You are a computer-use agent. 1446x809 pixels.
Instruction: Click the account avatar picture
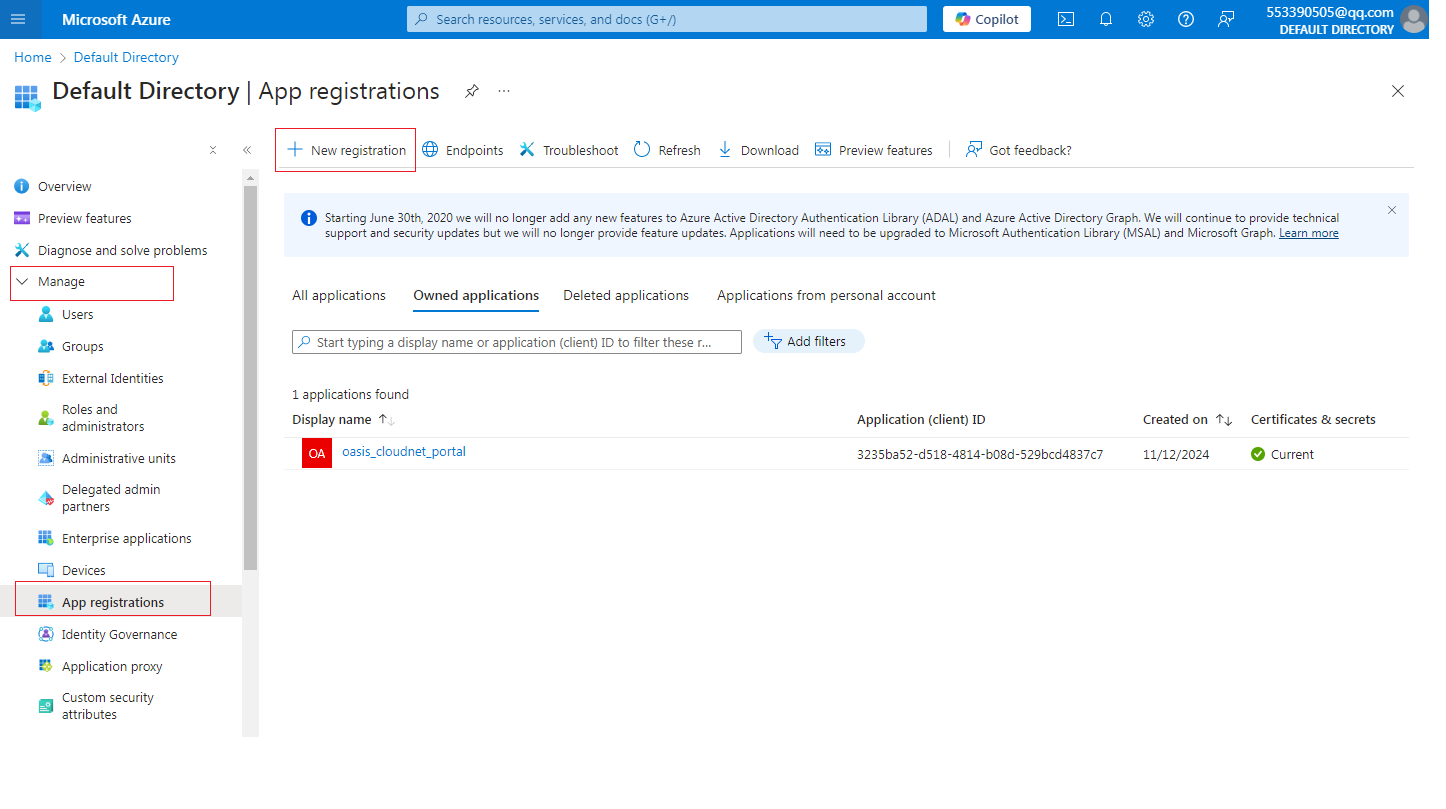[x=1414, y=19]
